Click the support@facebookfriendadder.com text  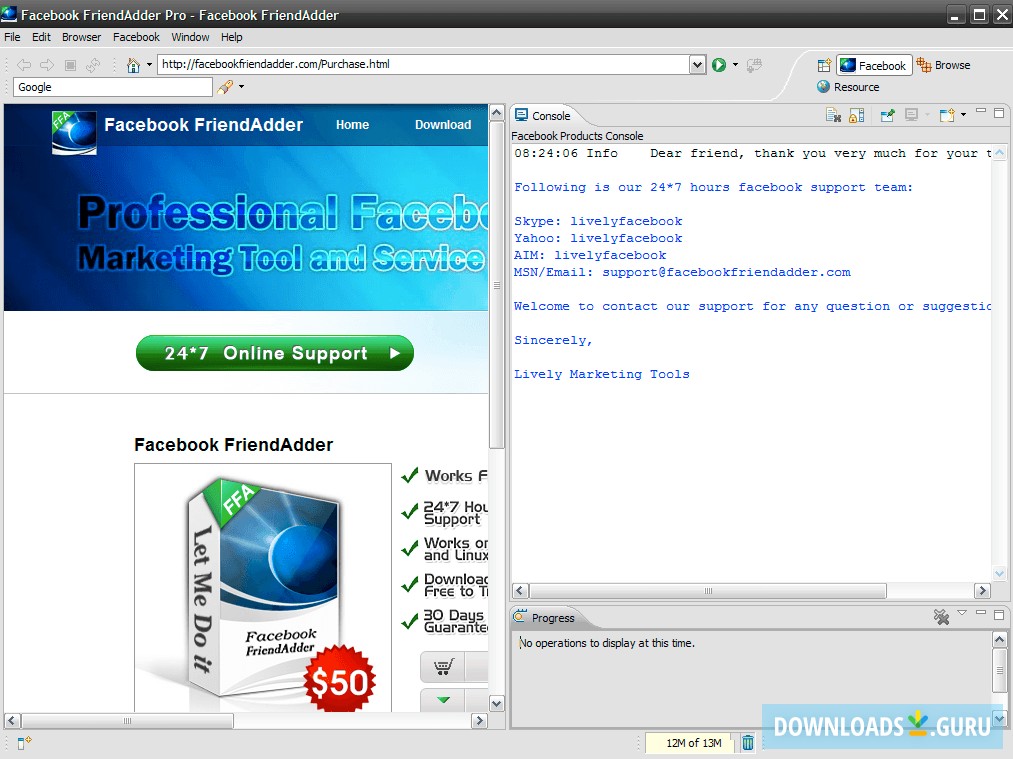(x=726, y=272)
